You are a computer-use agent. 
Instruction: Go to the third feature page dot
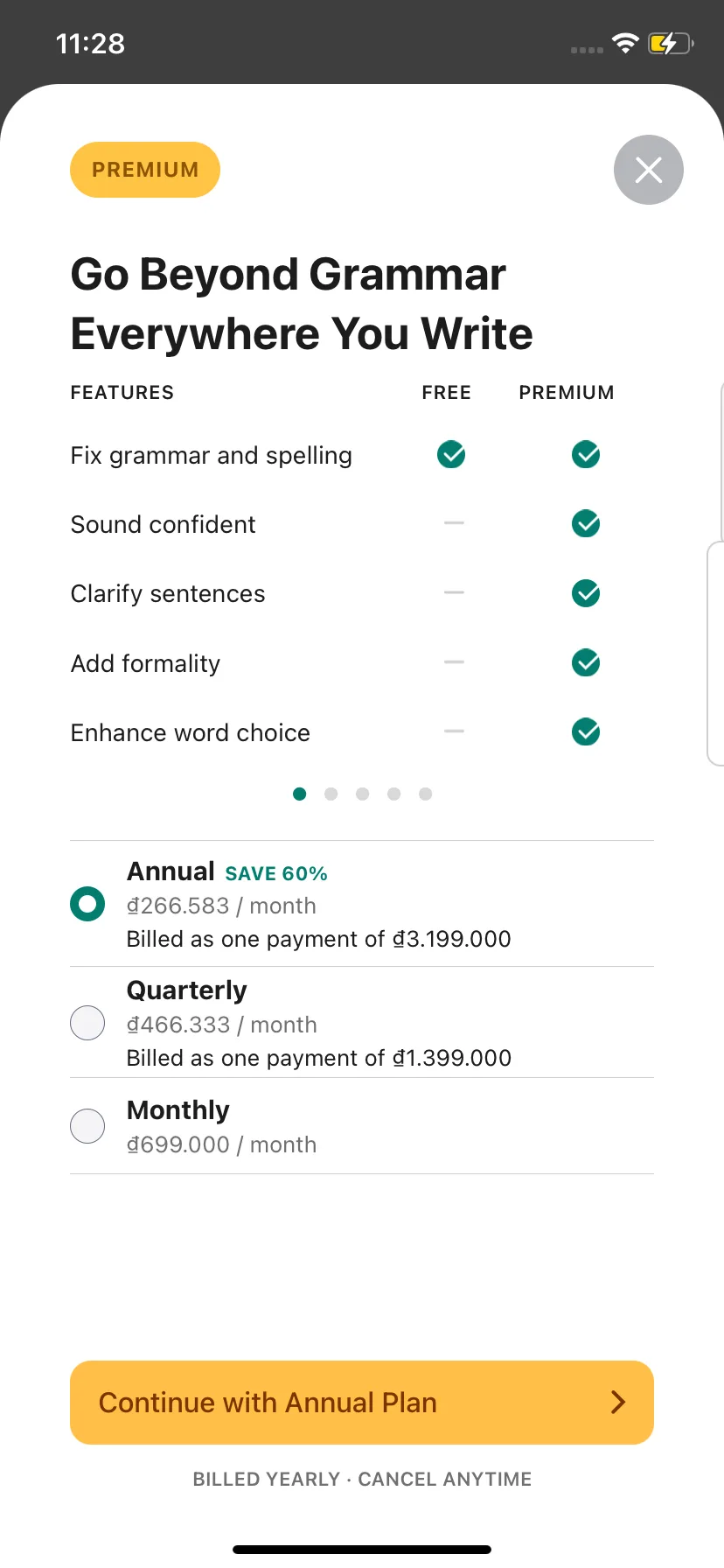362,794
